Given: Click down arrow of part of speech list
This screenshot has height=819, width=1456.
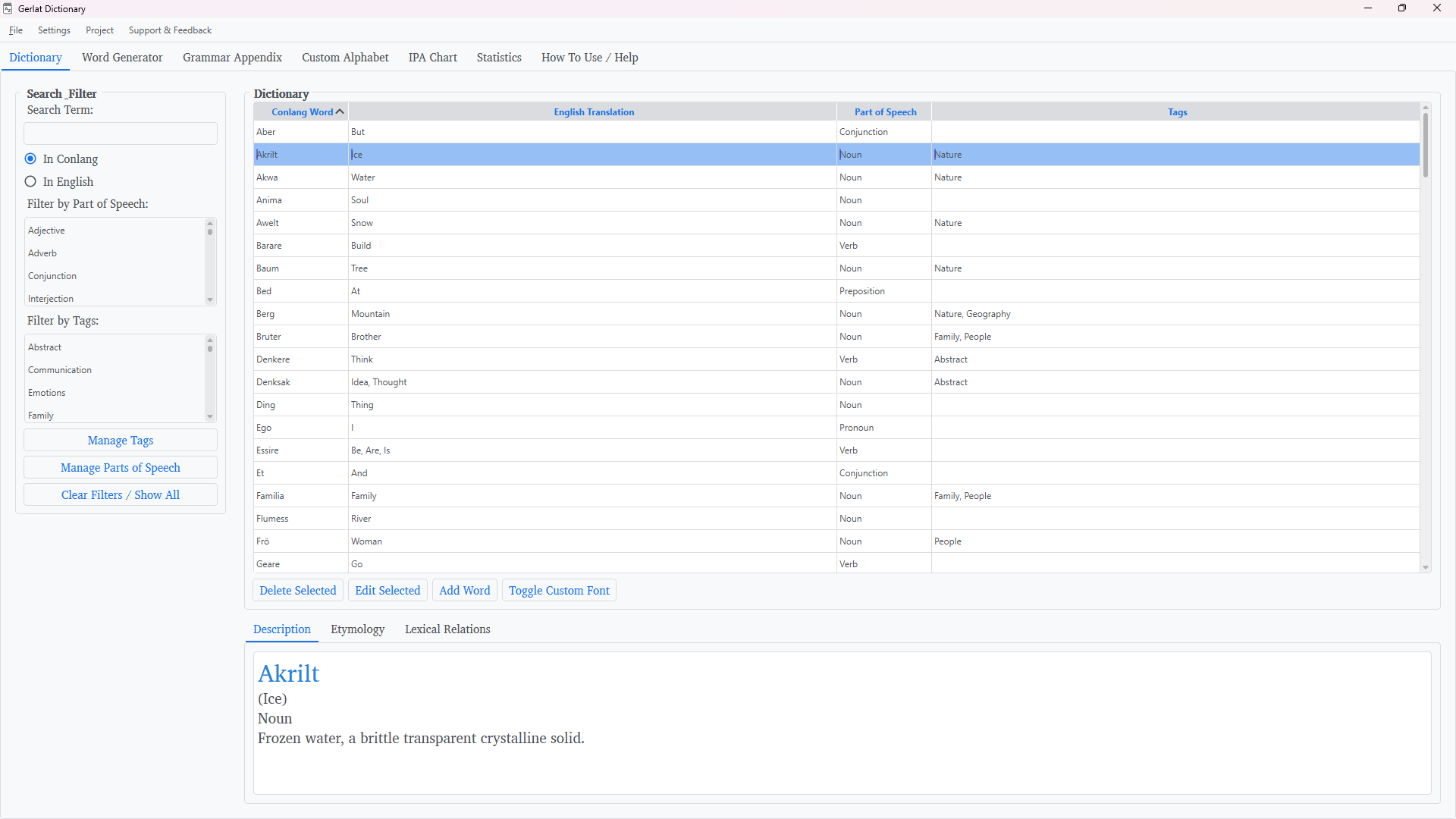Looking at the screenshot, I should [210, 300].
